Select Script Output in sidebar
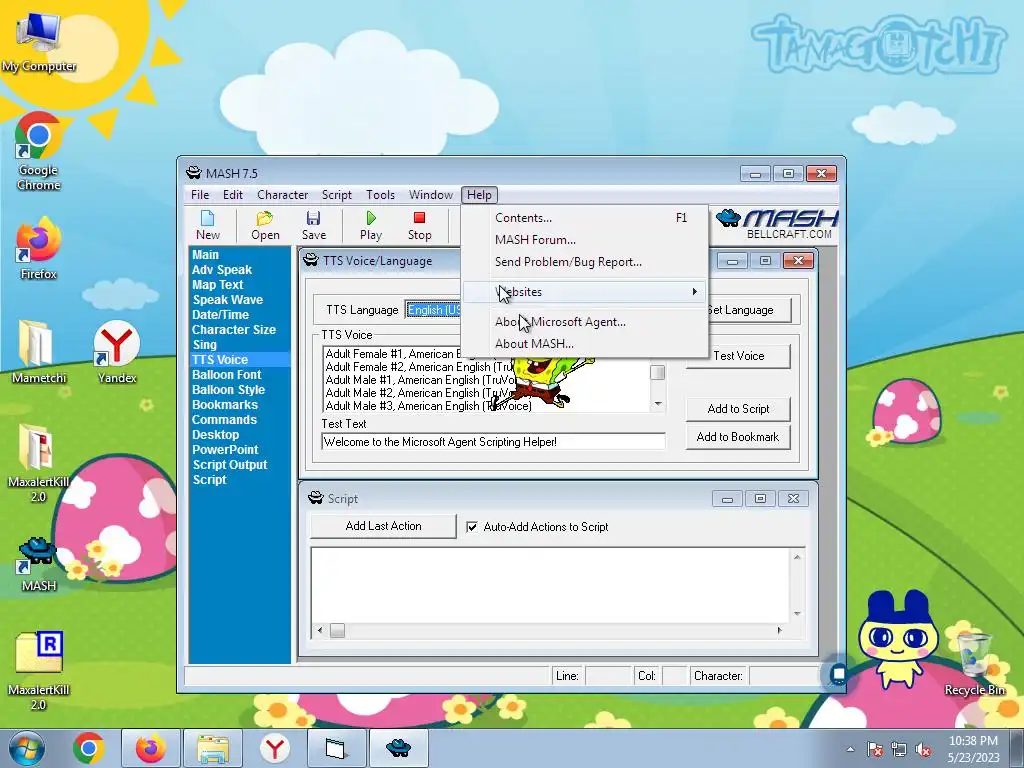This screenshot has height=768, width=1024. click(230, 465)
